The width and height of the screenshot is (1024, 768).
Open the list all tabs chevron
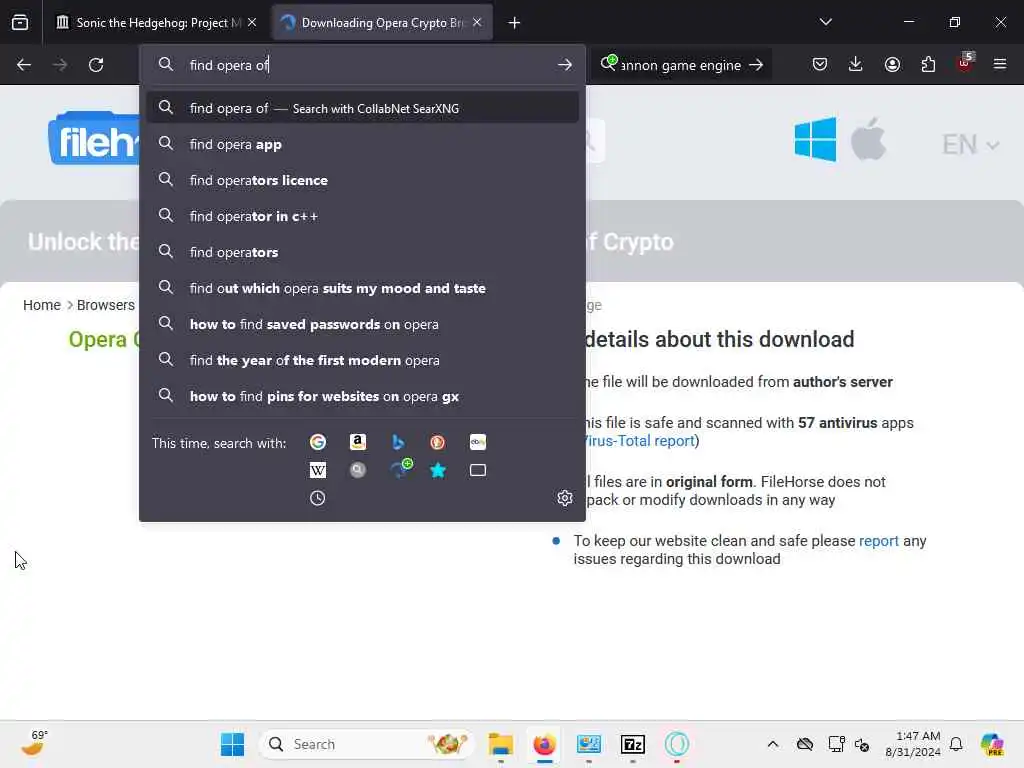coord(825,22)
